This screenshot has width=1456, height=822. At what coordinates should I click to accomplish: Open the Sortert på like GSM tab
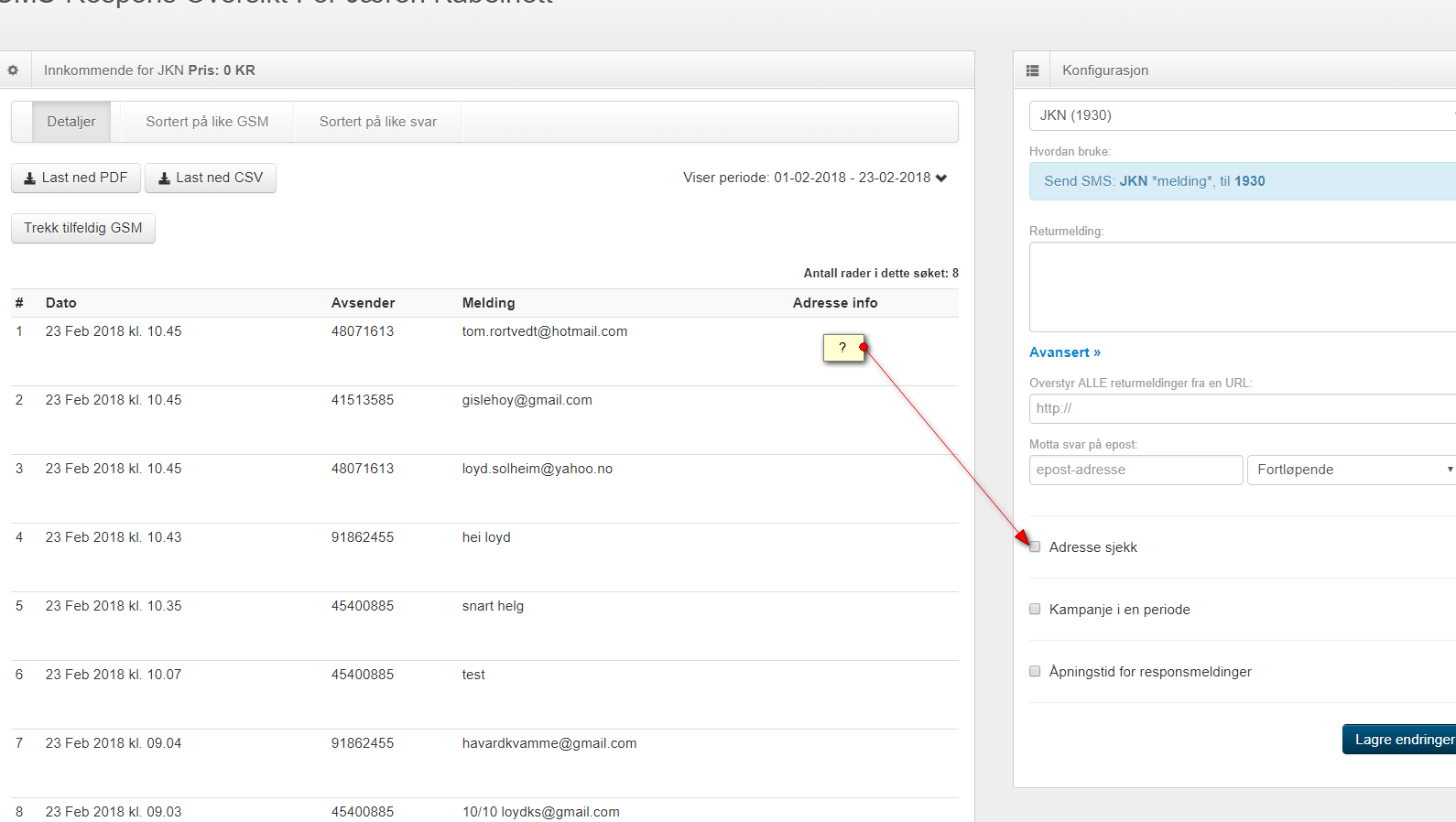(207, 122)
